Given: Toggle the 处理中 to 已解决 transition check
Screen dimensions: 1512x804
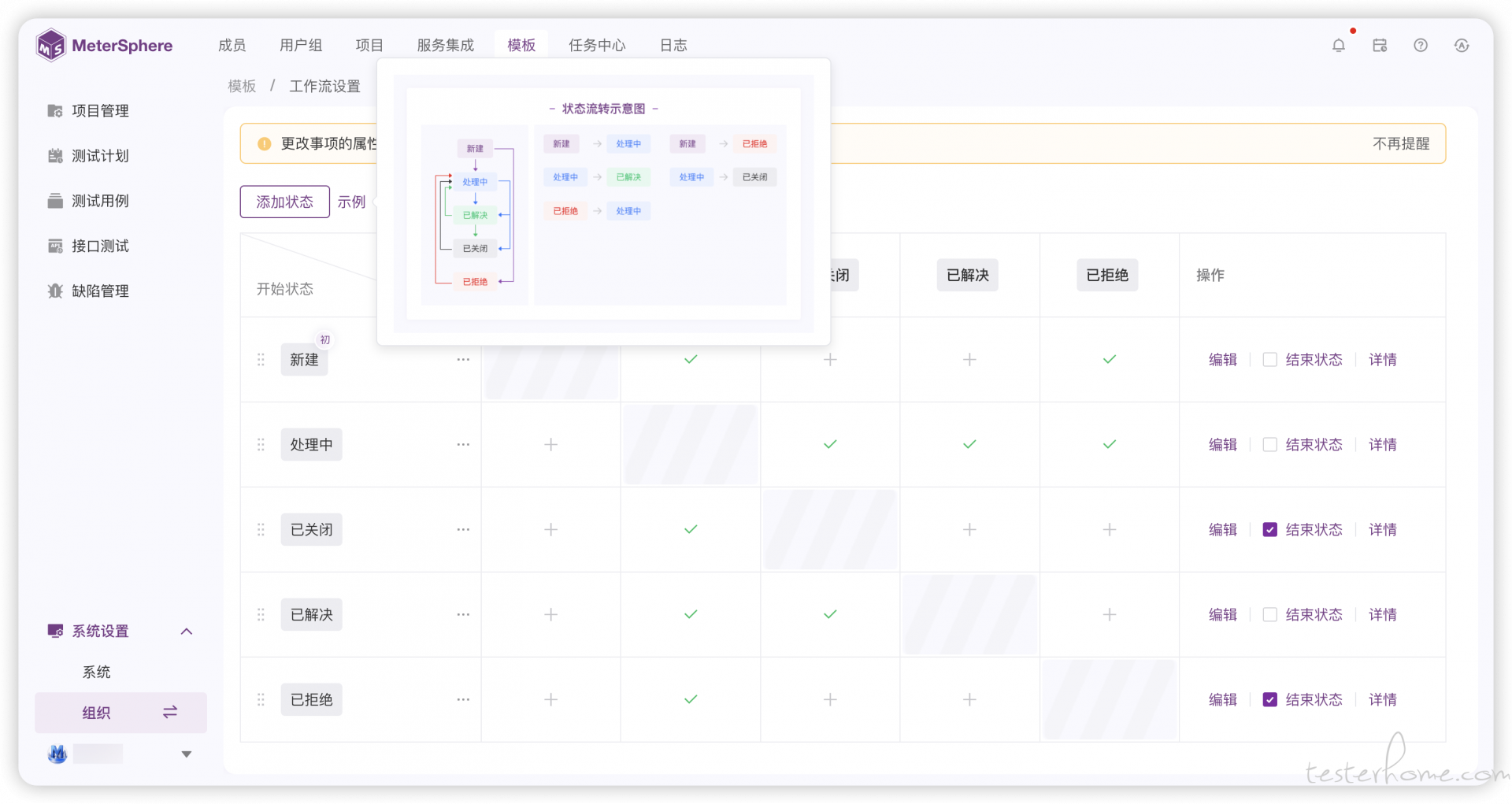Looking at the screenshot, I should tap(969, 445).
